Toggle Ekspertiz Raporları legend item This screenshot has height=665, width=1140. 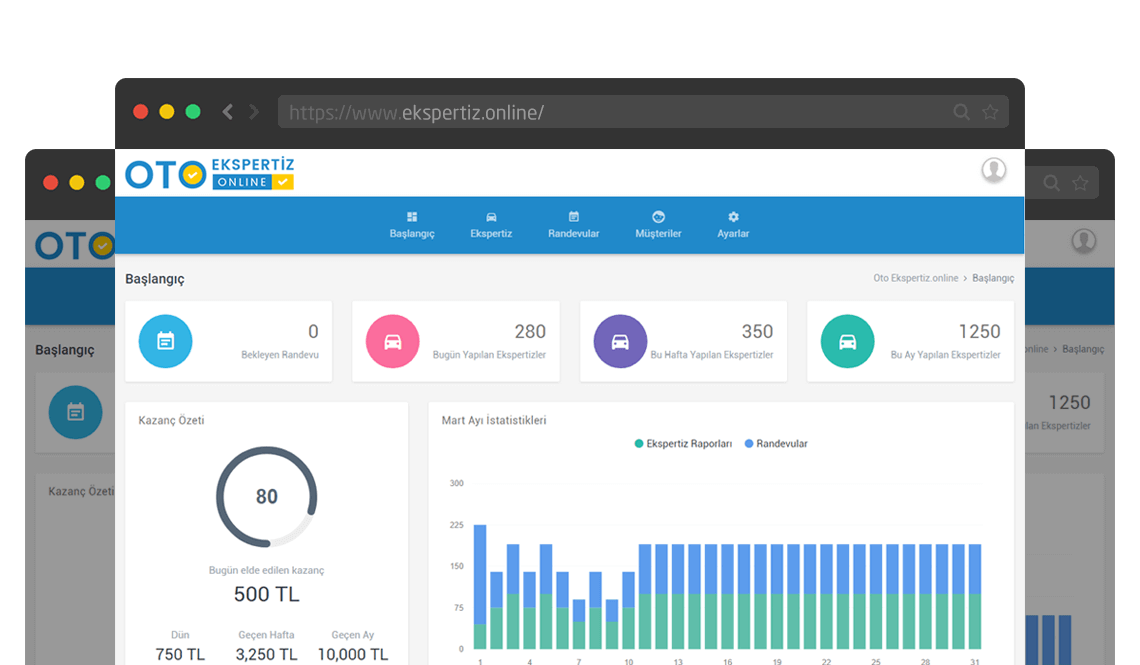click(x=683, y=443)
